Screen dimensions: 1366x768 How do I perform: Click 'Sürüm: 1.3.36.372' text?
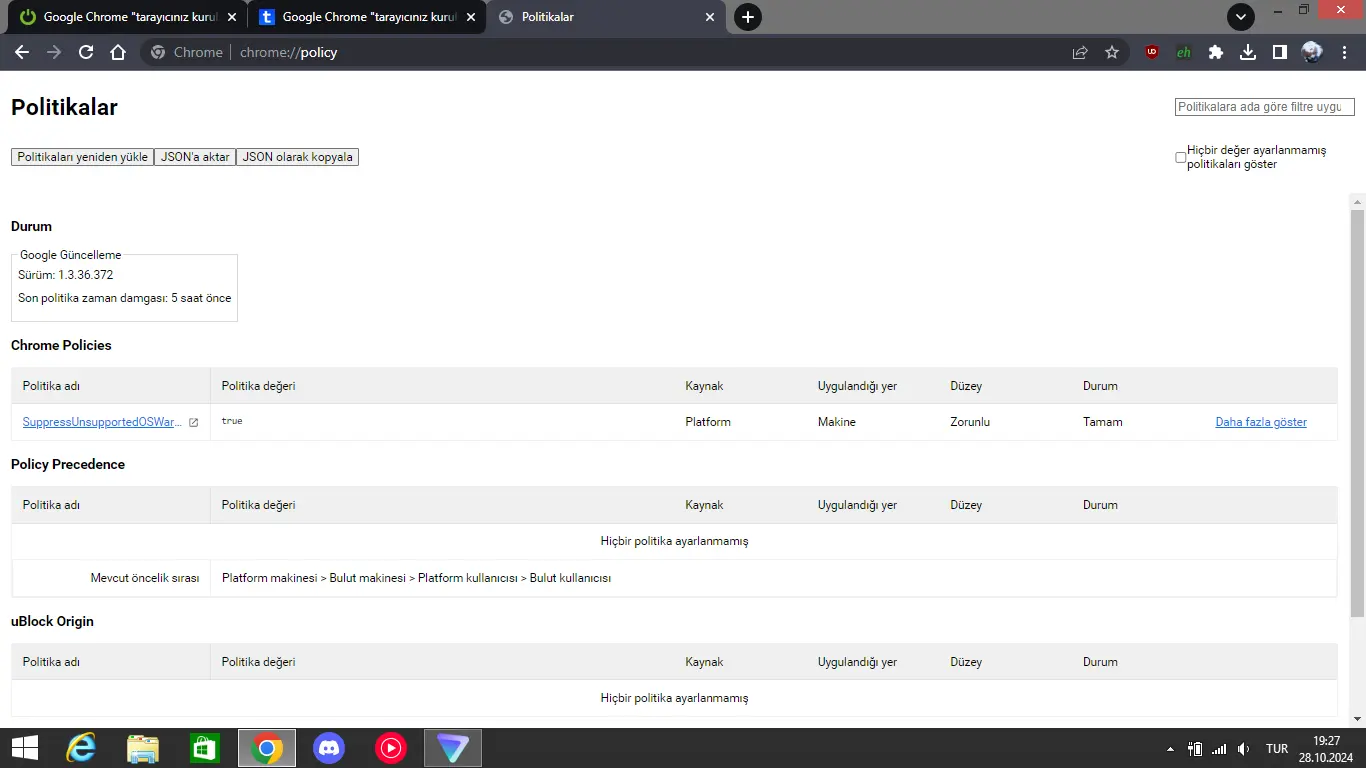tap(66, 275)
